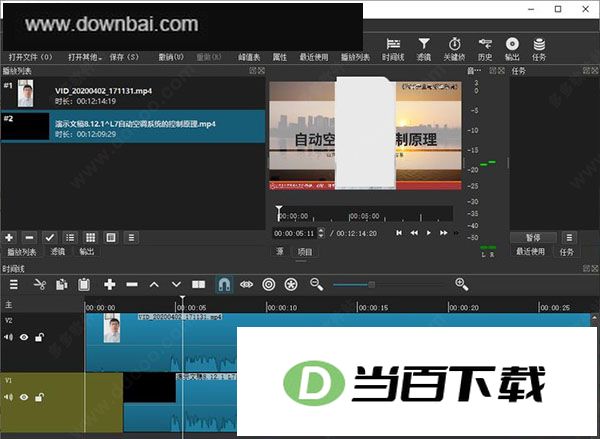Toggle ripple trim concentric circle button
The image size is (600, 439).
[x=269, y=284]
